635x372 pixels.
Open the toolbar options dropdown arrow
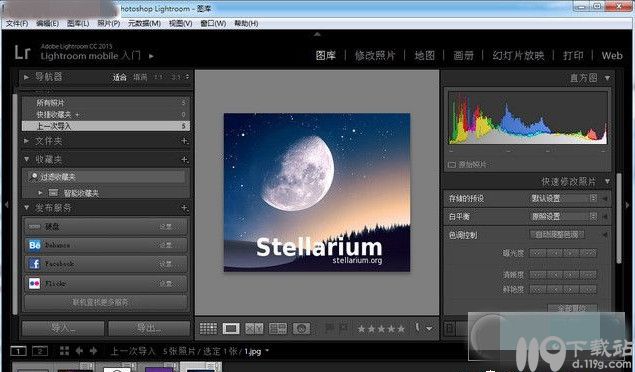tap(429, 329)
